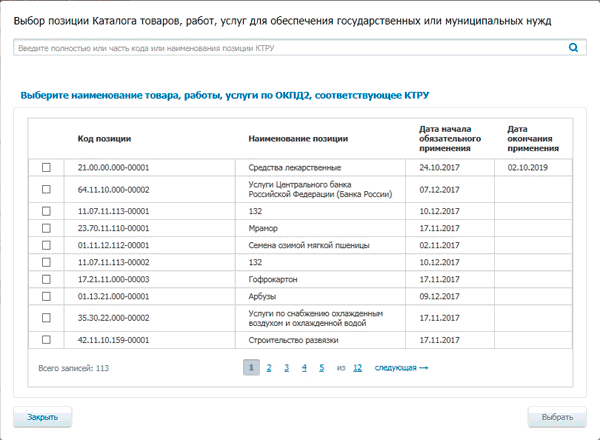Viewport: 600px width, 440px height.
Task: Go to page 2 of results
Action: point(269,368)
